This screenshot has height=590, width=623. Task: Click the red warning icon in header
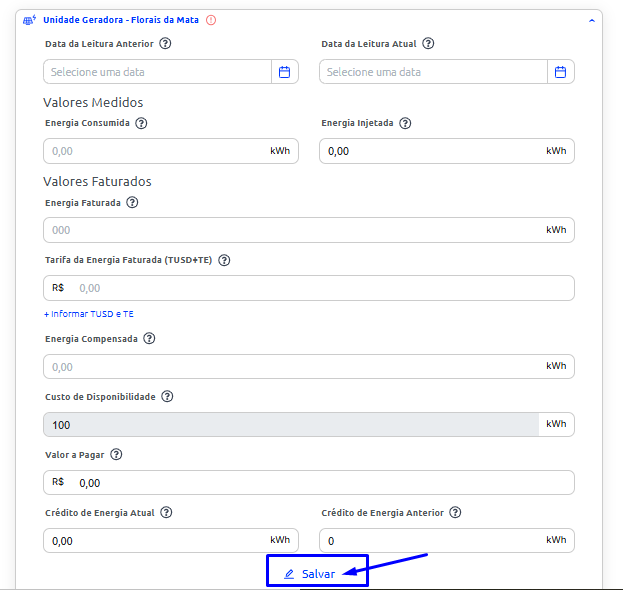[211, 20]
